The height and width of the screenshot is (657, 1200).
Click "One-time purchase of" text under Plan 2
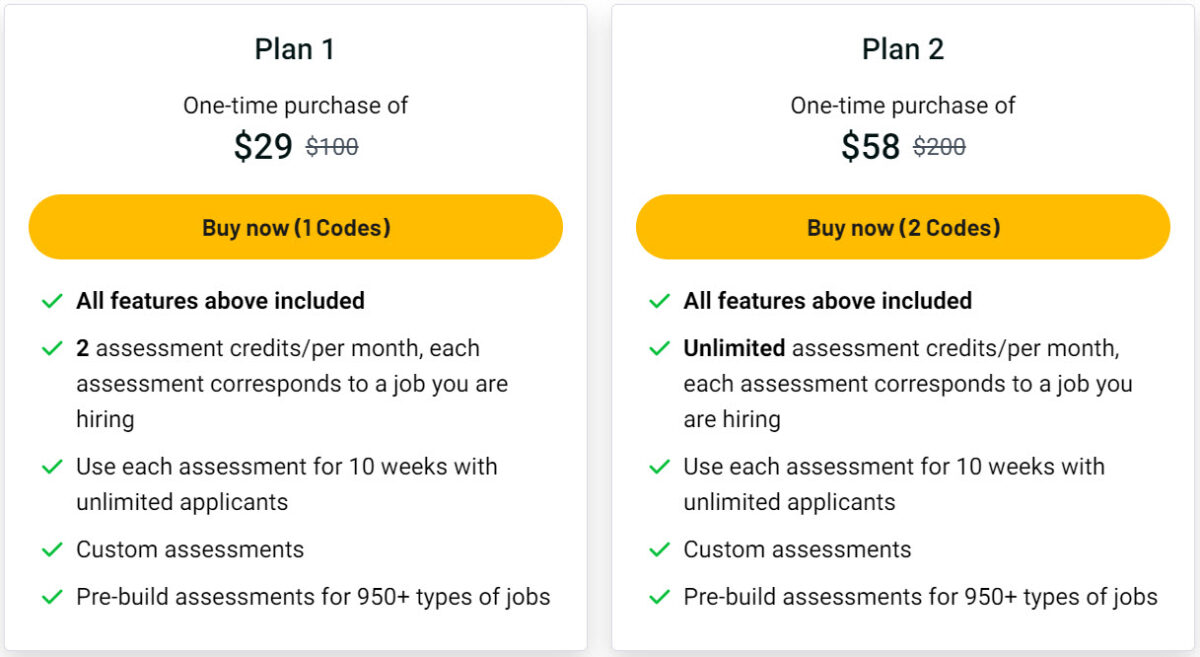pos(902,105)
